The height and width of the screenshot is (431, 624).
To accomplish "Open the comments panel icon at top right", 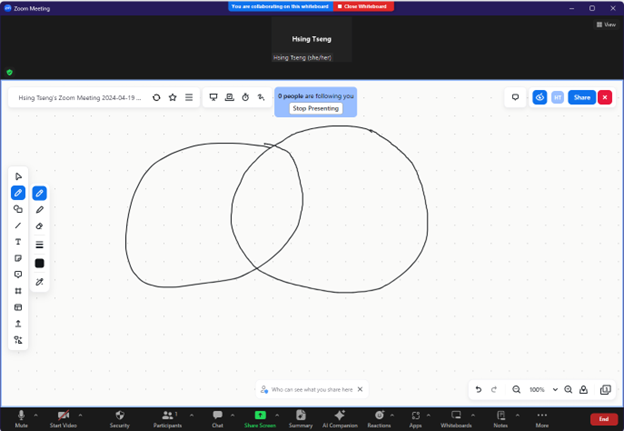I will coord(515,97).
